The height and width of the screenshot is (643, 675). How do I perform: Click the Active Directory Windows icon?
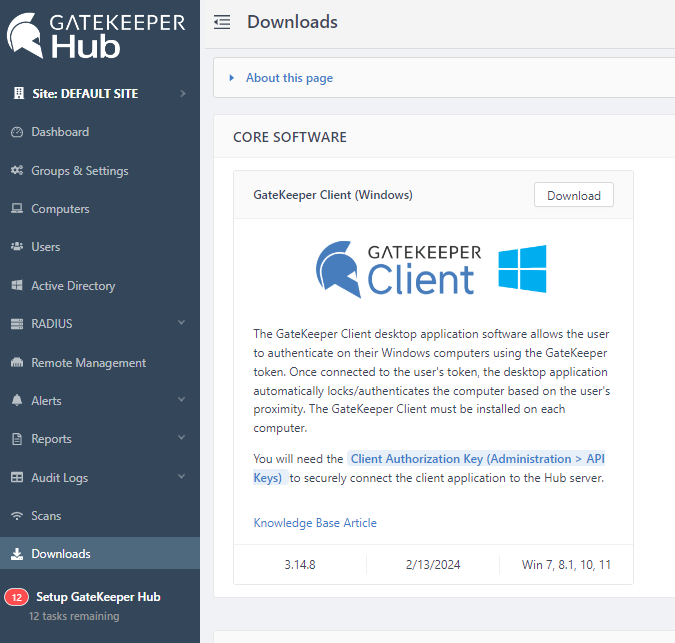click(x=17, y=286)
